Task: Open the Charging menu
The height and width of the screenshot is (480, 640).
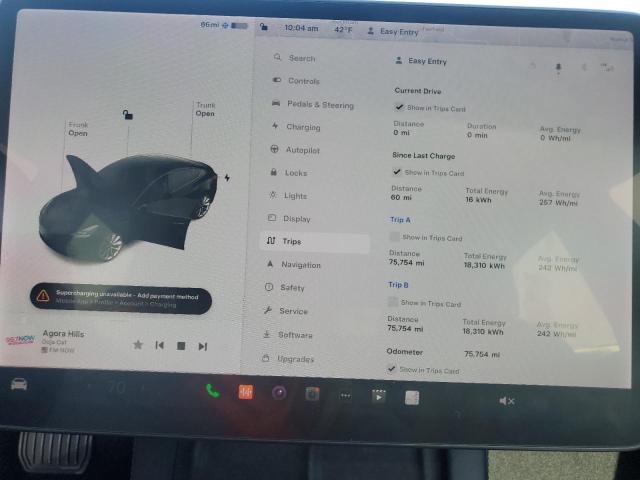Action: pos(296,127)
